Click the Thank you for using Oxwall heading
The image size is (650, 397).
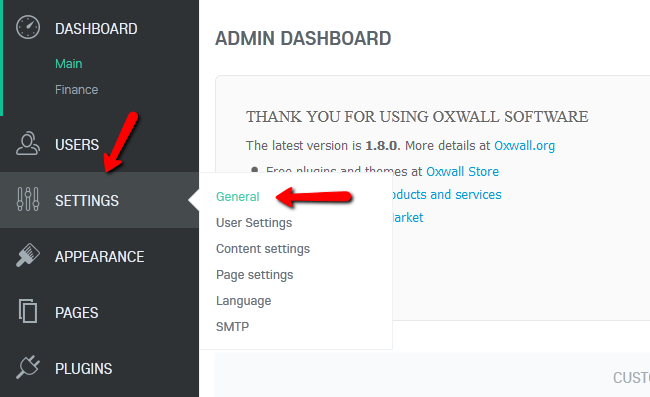coord(417,116)
